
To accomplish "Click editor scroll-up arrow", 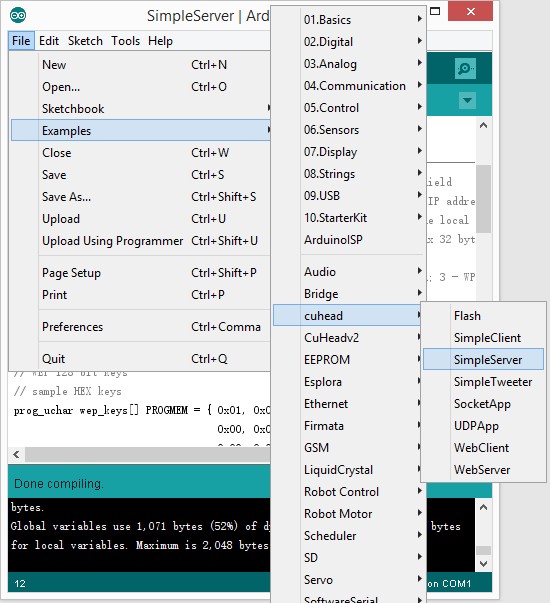I will [x=483, y=125].
